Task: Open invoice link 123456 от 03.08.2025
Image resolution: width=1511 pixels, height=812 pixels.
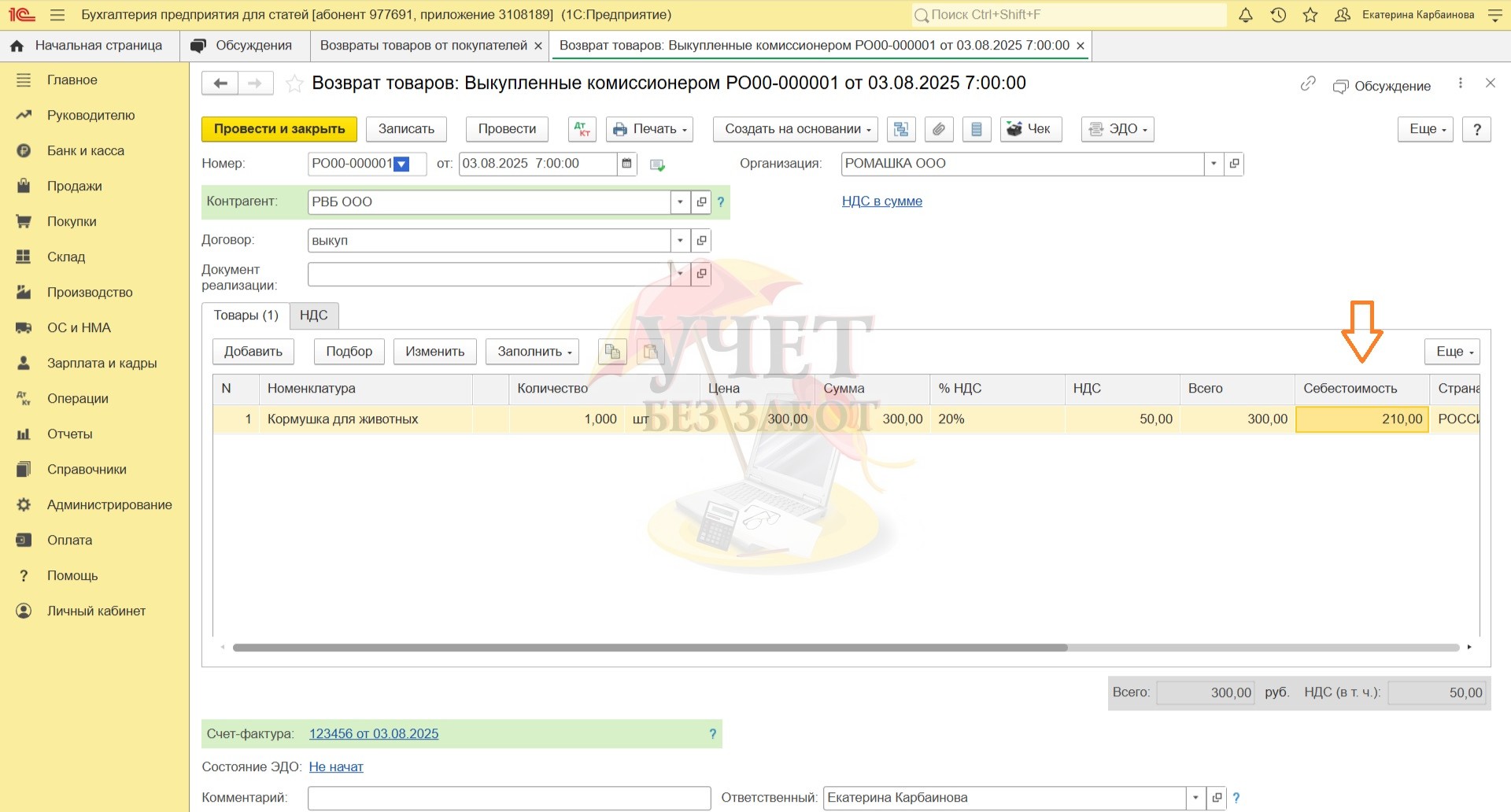Action: click(373, 734)
